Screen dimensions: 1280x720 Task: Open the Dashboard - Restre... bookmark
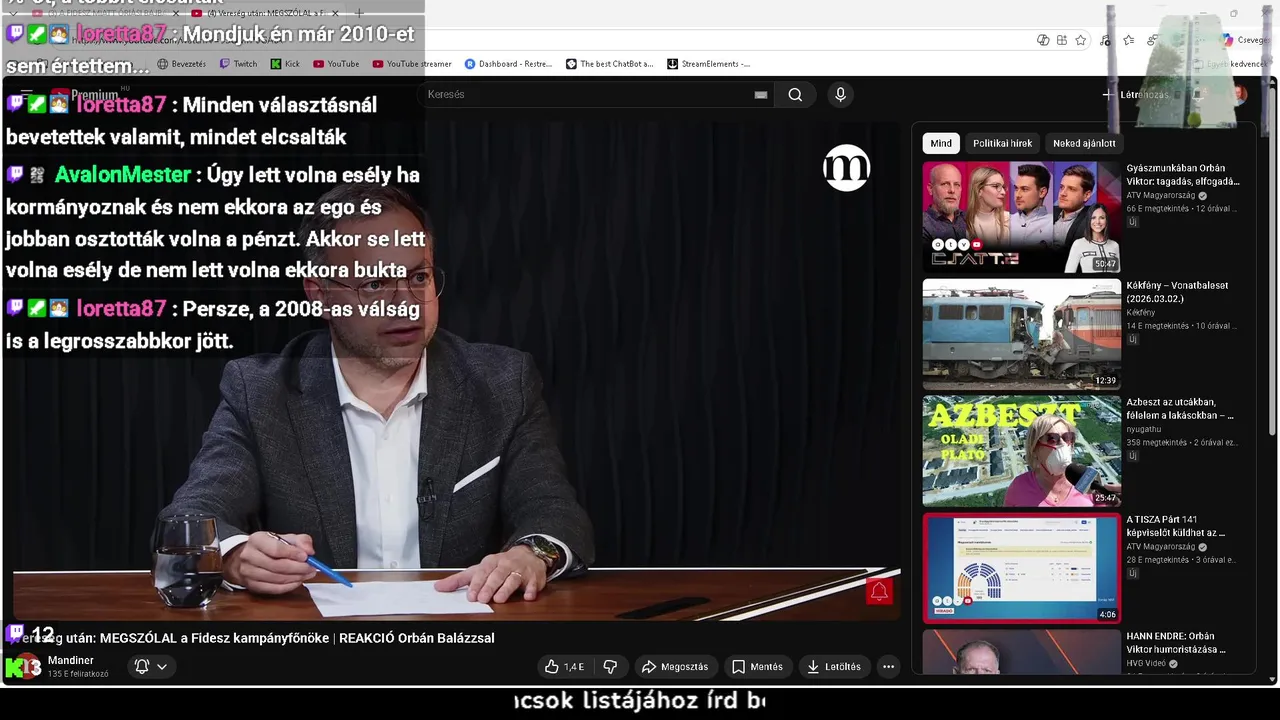tap(508, 64)
